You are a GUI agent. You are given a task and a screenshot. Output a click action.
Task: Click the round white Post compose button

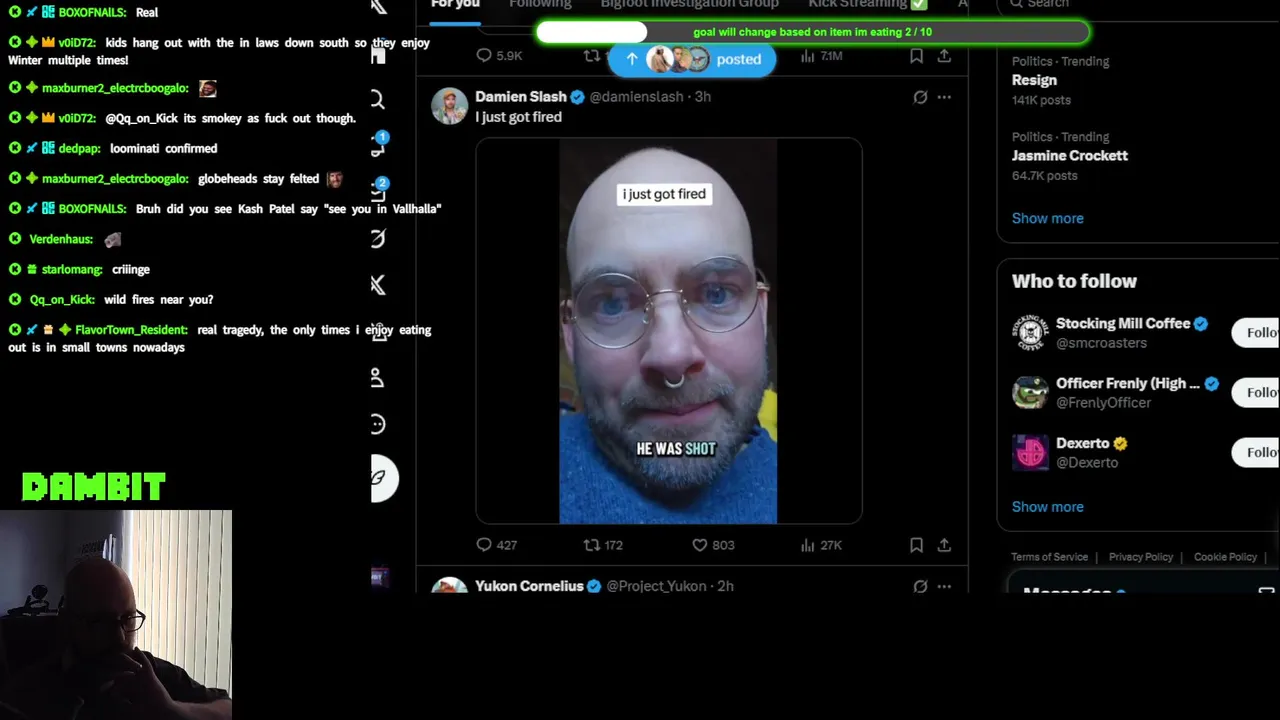[382, 478]
